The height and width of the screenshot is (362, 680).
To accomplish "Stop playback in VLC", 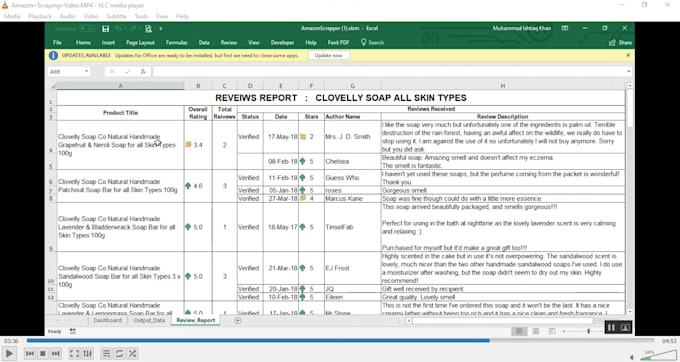I will 42,354.
